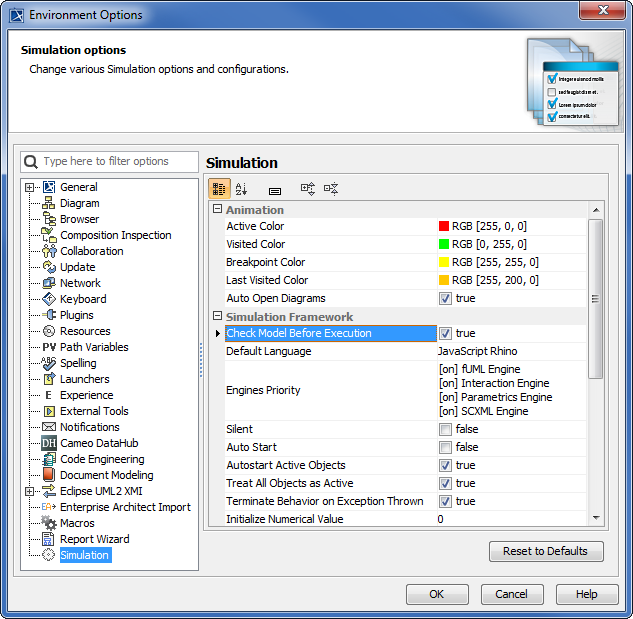This screenshot has height=619, width=633.
Task: Click the Plugins plug icon
Action: (x=49, y=315)
